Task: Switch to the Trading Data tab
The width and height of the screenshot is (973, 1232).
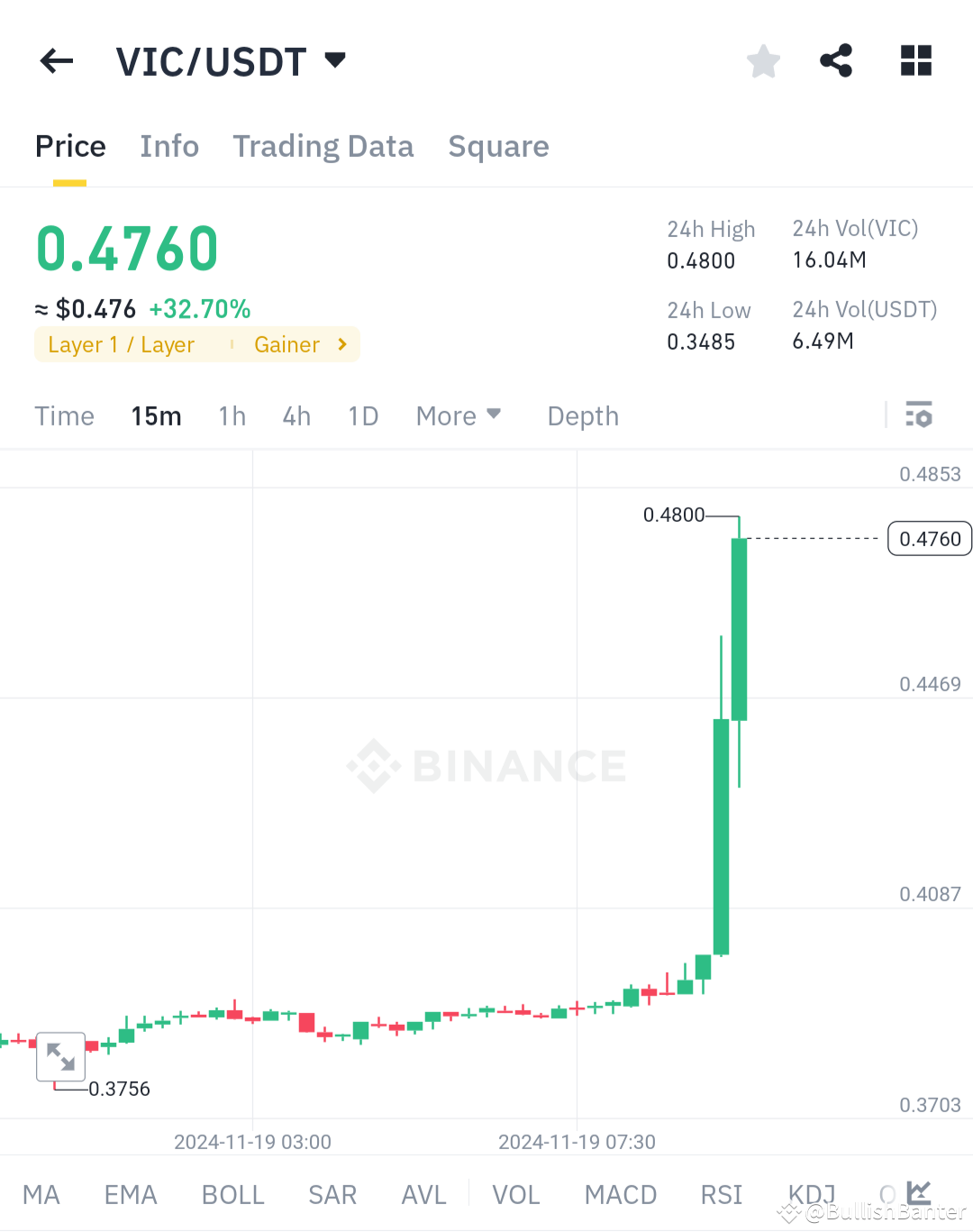Action: pyautogui.click(x=323, y=146)
